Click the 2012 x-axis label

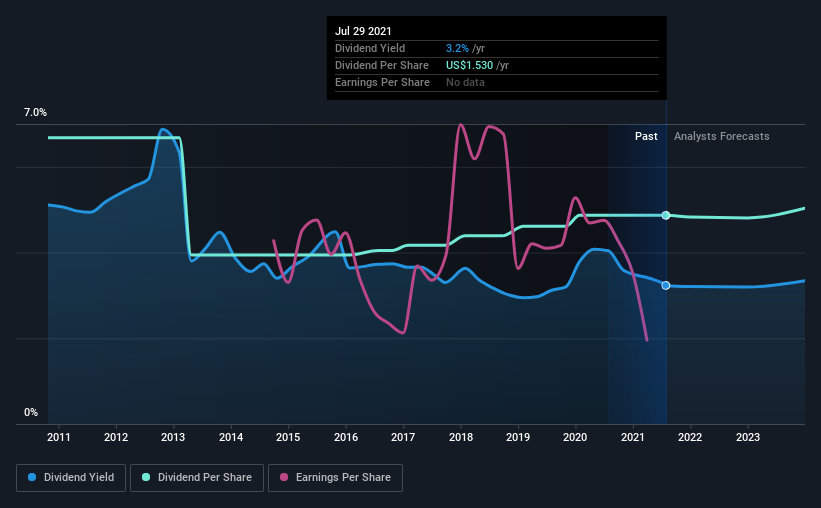(x=116, y=437)
